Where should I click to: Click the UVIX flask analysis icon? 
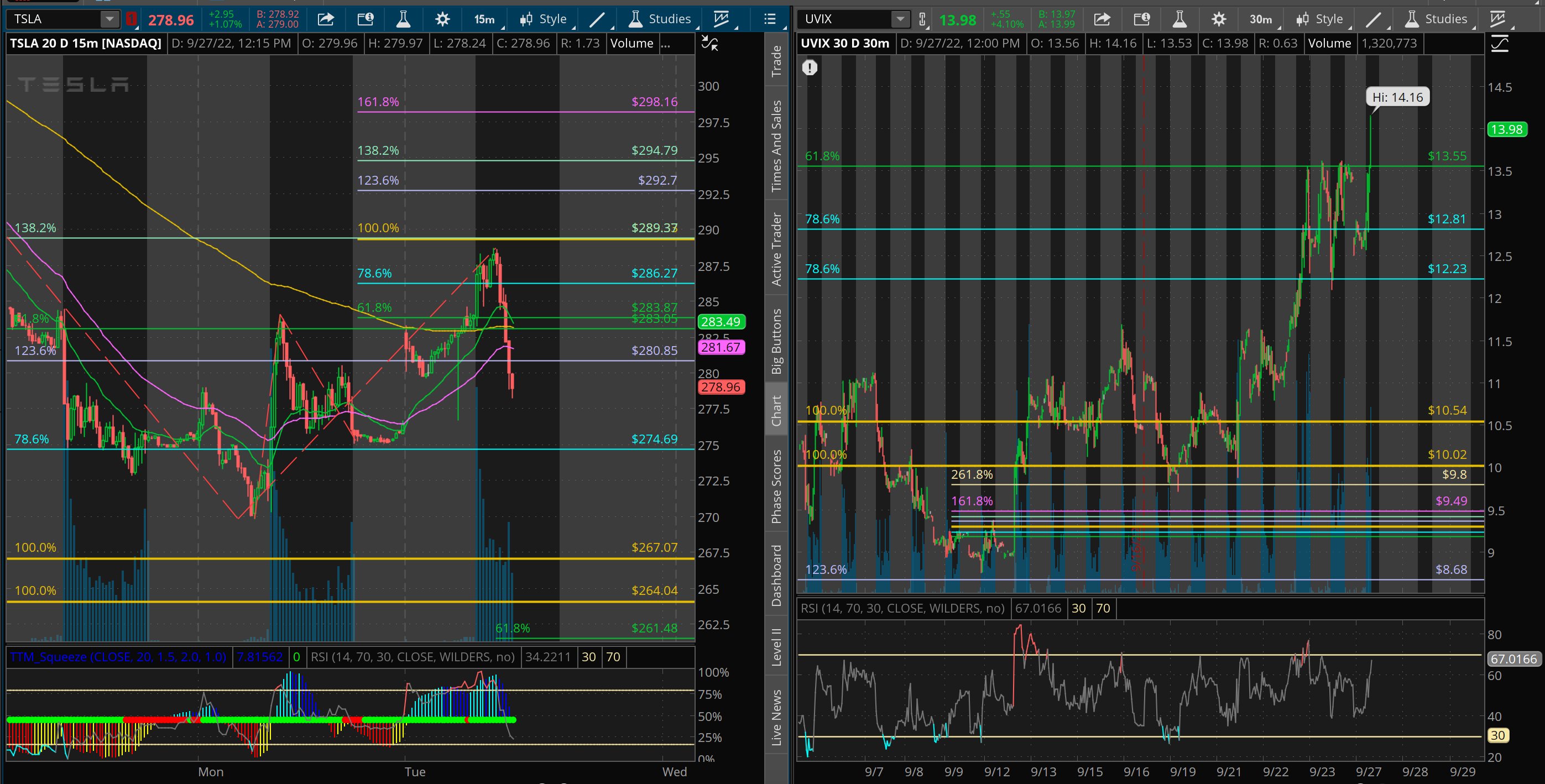pos(1179,19)
